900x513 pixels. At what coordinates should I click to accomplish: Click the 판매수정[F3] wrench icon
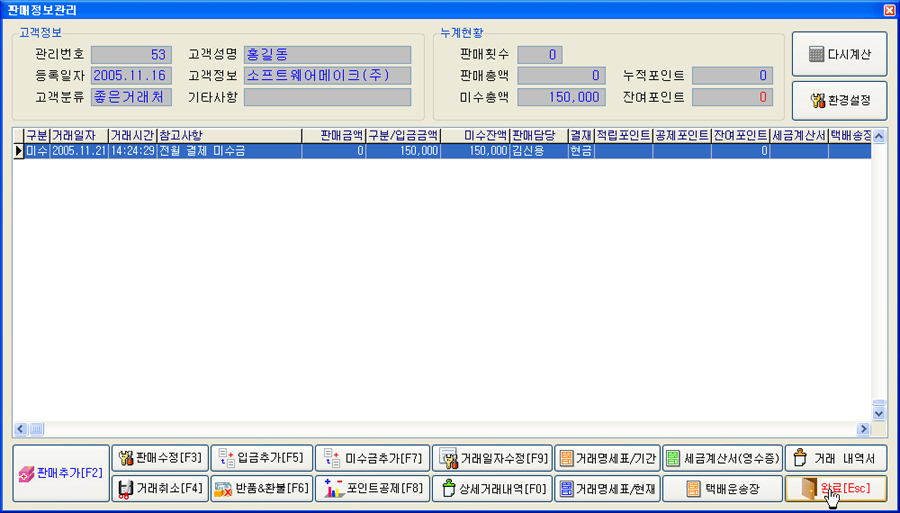(126, 458)
